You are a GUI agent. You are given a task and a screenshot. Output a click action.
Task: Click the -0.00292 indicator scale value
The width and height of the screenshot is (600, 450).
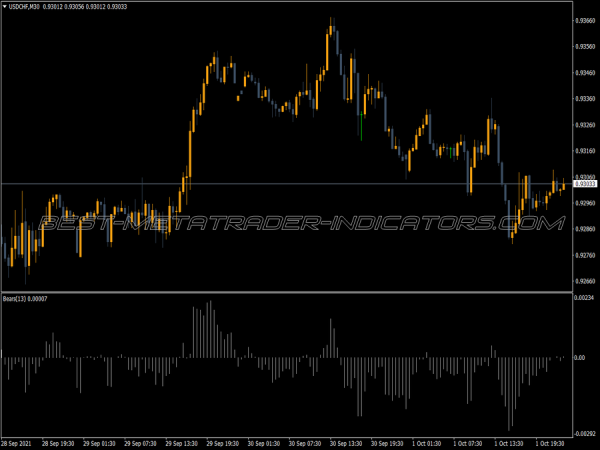click(585, 434)
